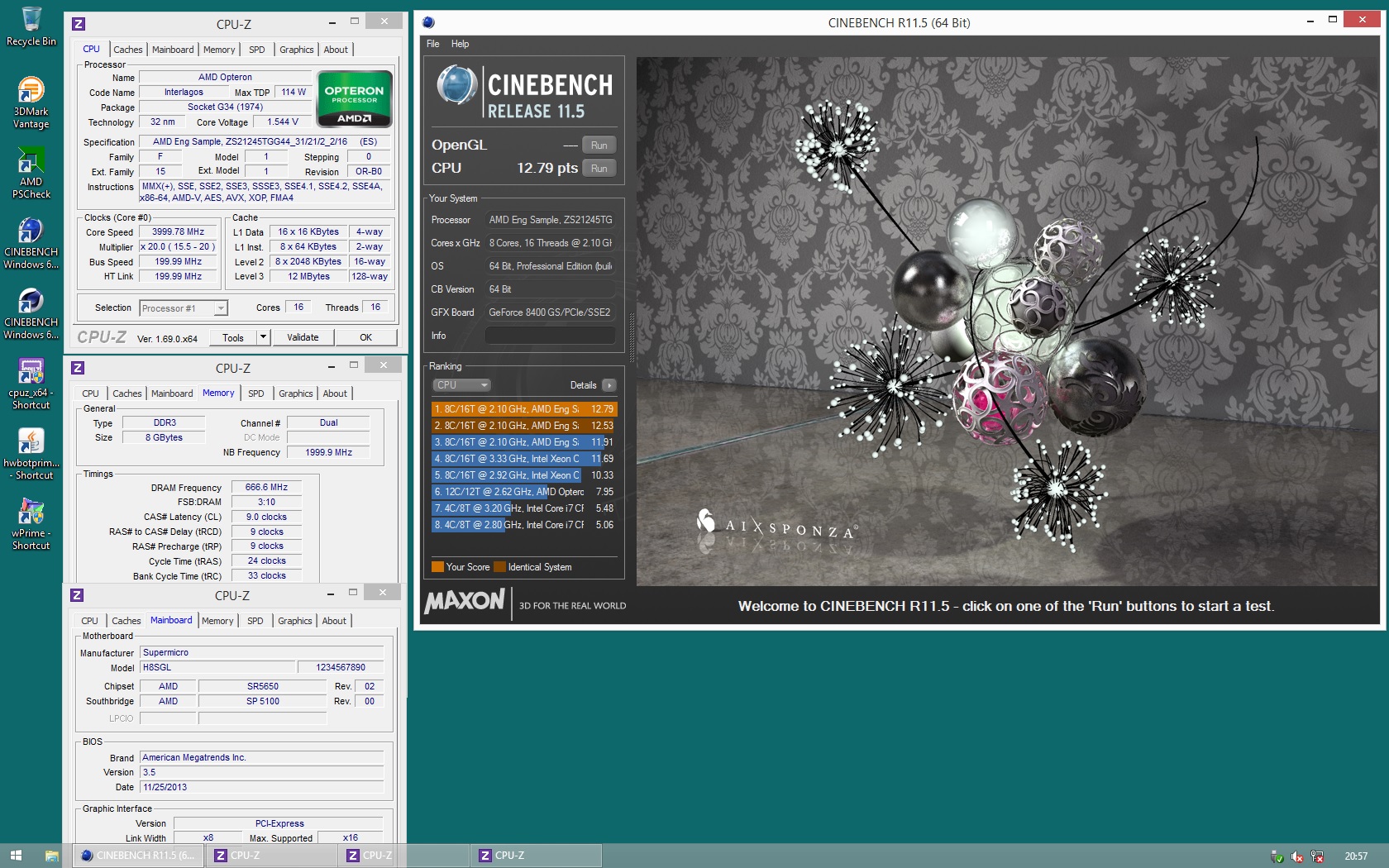Click the MAXON logo
The width and height of the screenshot is (1389, 868).
click(465, 601)
